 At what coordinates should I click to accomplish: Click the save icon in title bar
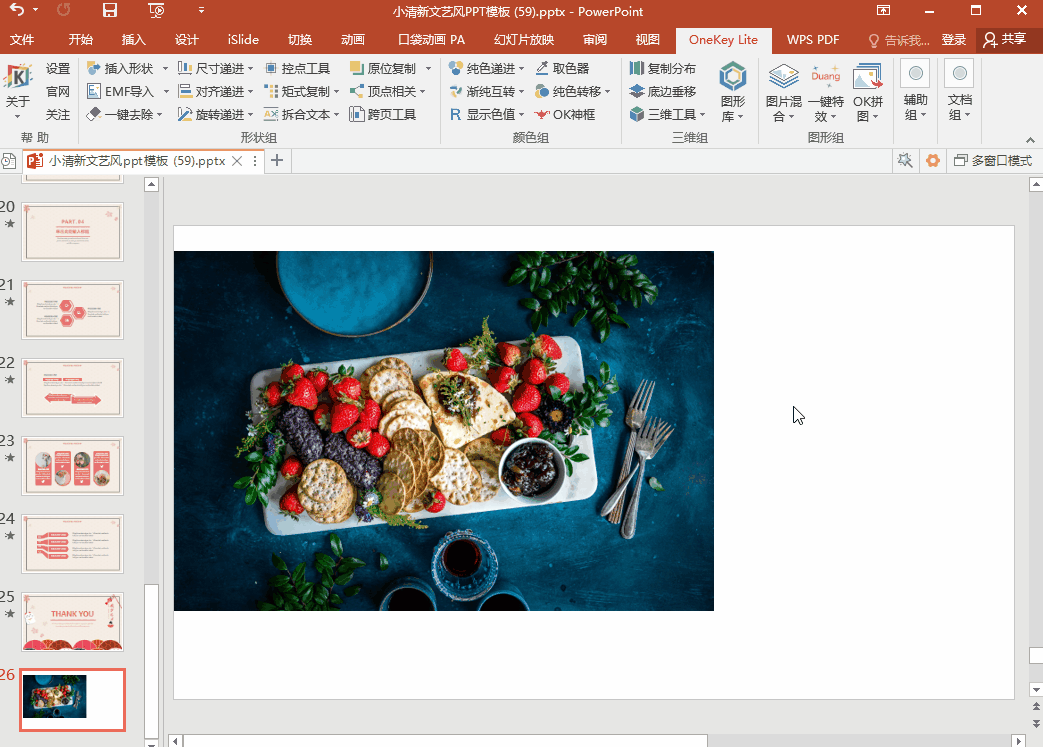110,11
